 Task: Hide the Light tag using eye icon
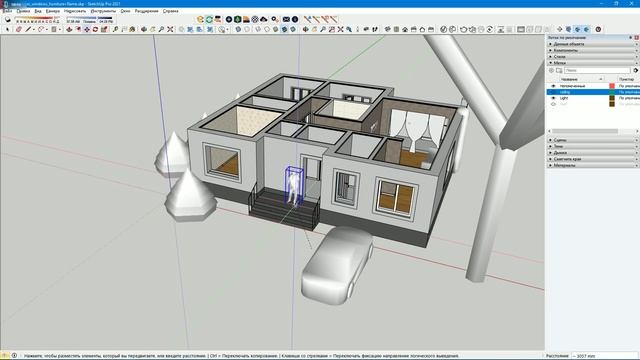tap(553, 98)
